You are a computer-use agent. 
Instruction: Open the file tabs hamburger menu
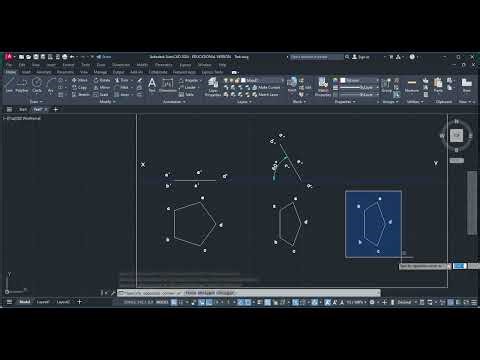9,109
